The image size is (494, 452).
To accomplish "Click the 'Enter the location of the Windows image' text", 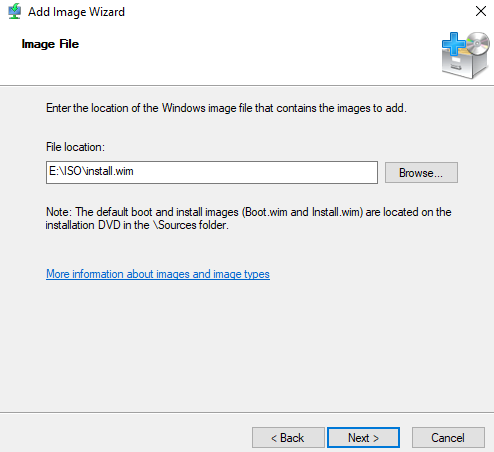I will tap(226, 108).
